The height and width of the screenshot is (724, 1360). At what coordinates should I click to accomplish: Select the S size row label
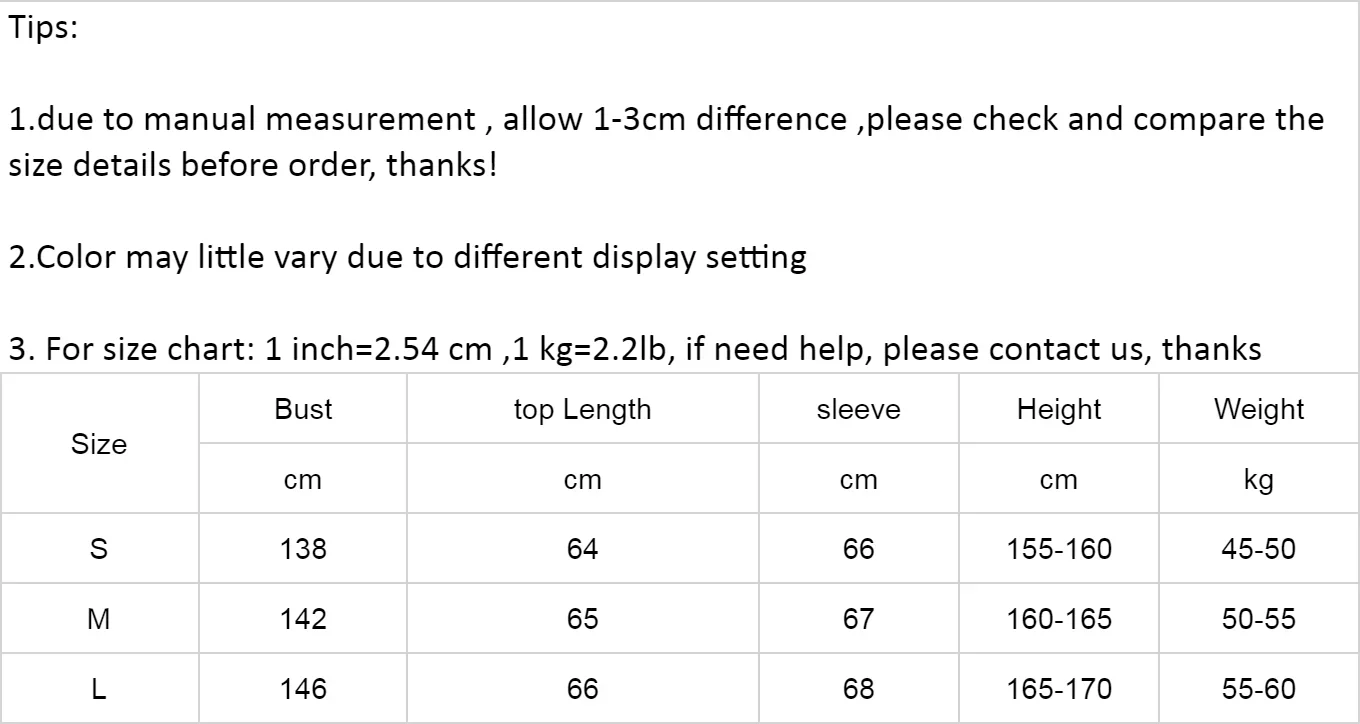pyautogui.click(x=99, y=549)
